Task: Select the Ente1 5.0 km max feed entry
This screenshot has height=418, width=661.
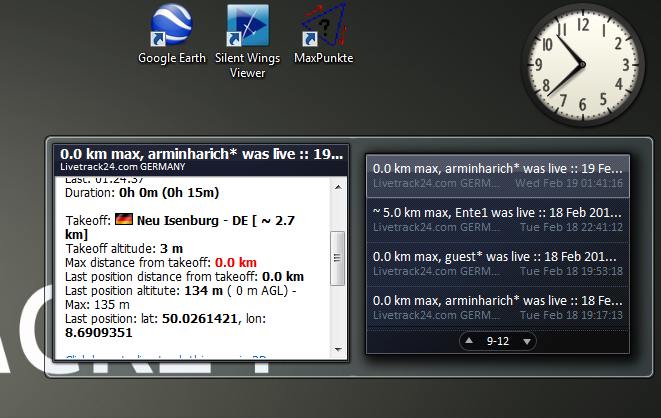Action: click(497, 218)
